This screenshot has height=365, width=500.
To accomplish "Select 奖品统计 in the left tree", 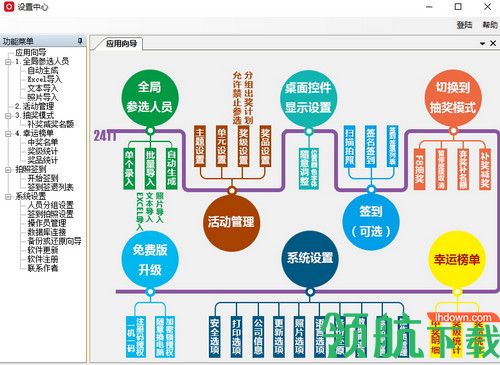I will pos(43,160).
